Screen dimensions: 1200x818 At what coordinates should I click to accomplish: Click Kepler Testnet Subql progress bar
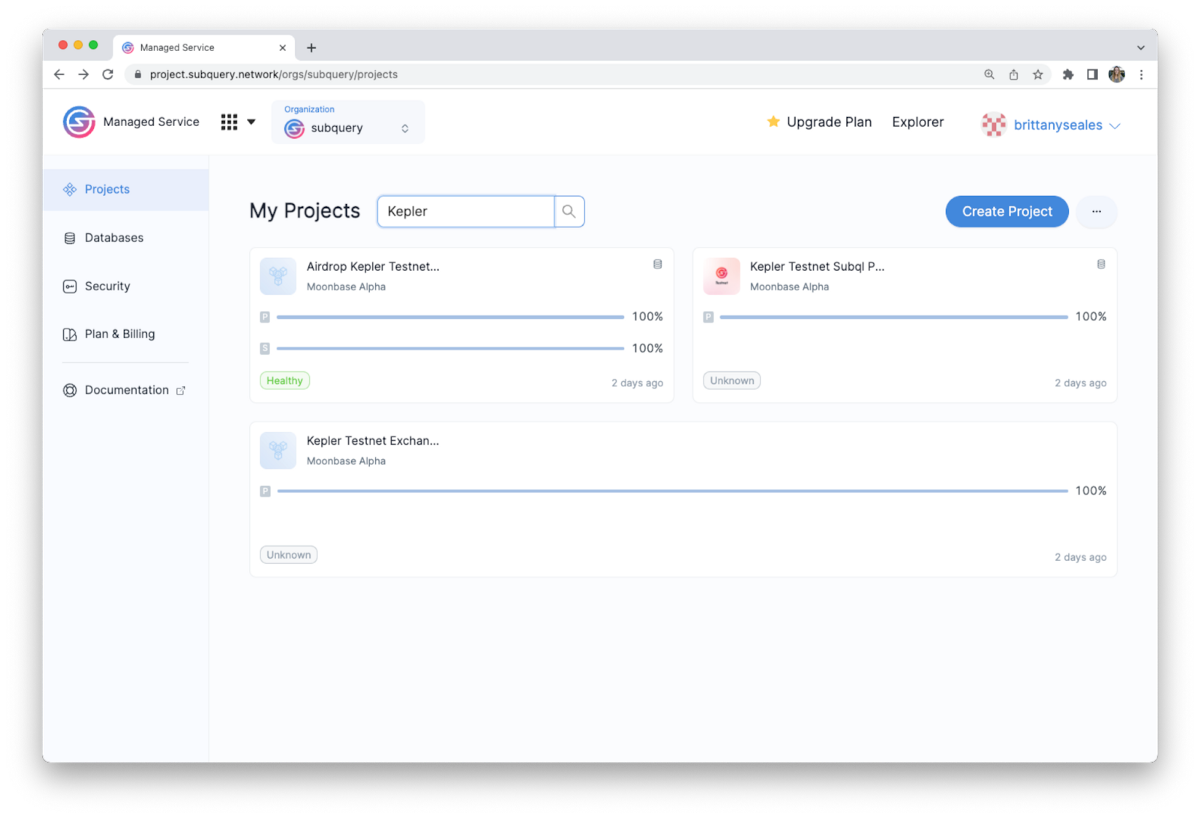(894, 317)
